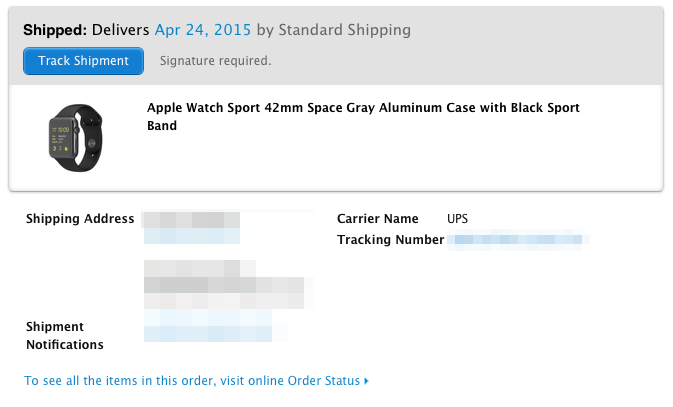The width and height of the screenshot is (673, 407).
Task: Click the Tracking Number label
Action: (390, 240)
